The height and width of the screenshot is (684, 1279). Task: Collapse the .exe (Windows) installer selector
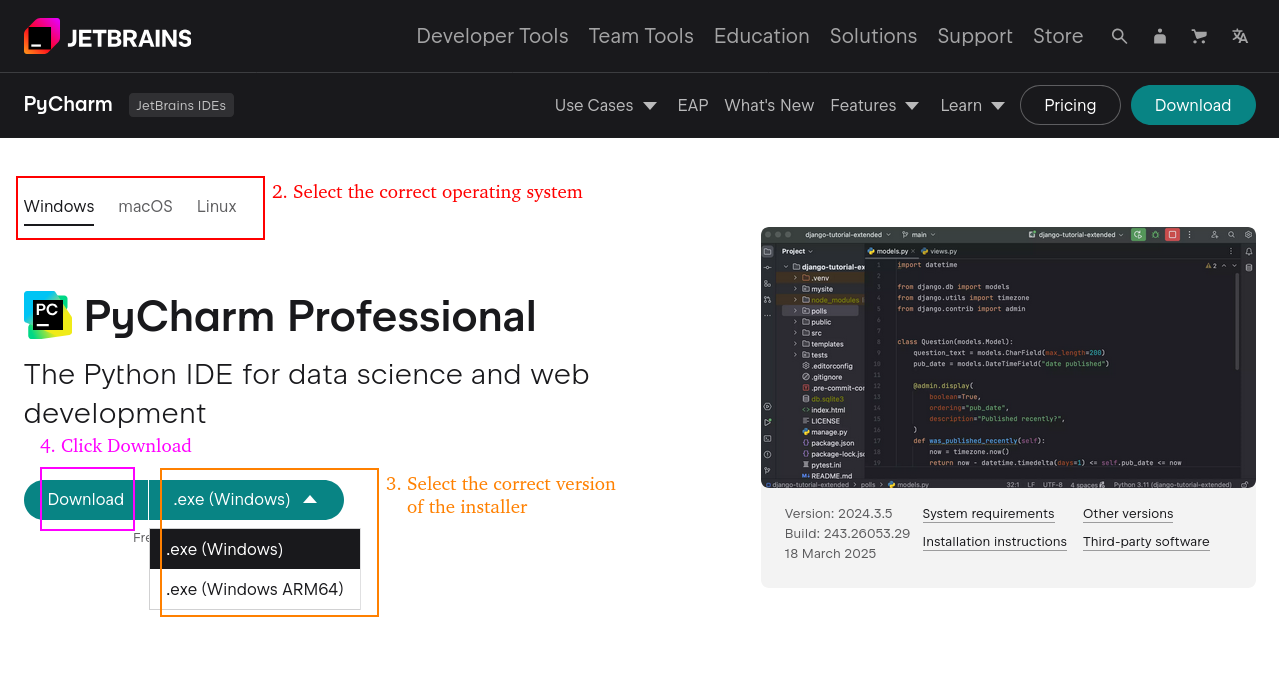[x=246, y=499]
